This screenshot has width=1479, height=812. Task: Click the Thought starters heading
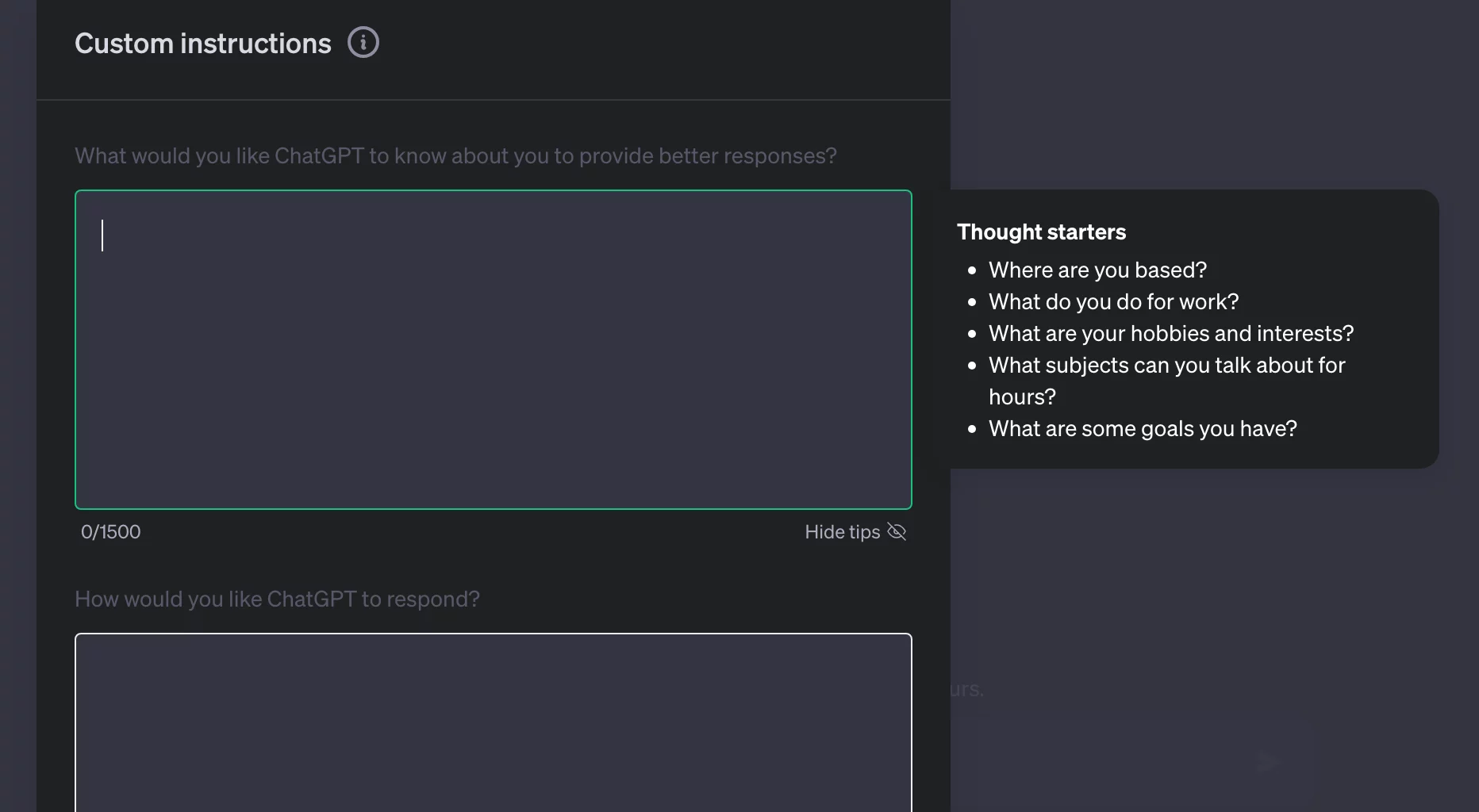(1041, 232)
